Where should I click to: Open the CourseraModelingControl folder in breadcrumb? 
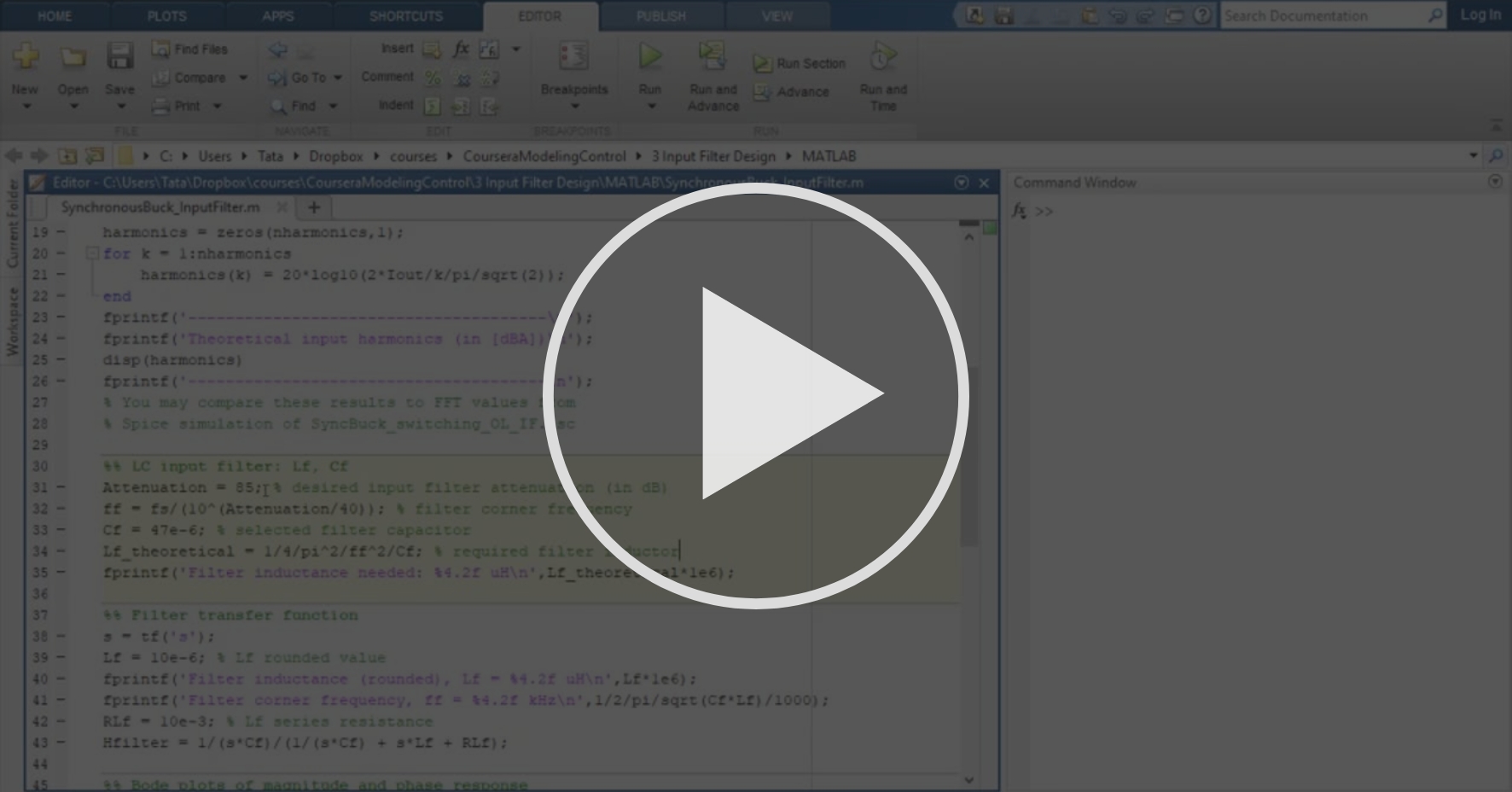coord(545,156)
